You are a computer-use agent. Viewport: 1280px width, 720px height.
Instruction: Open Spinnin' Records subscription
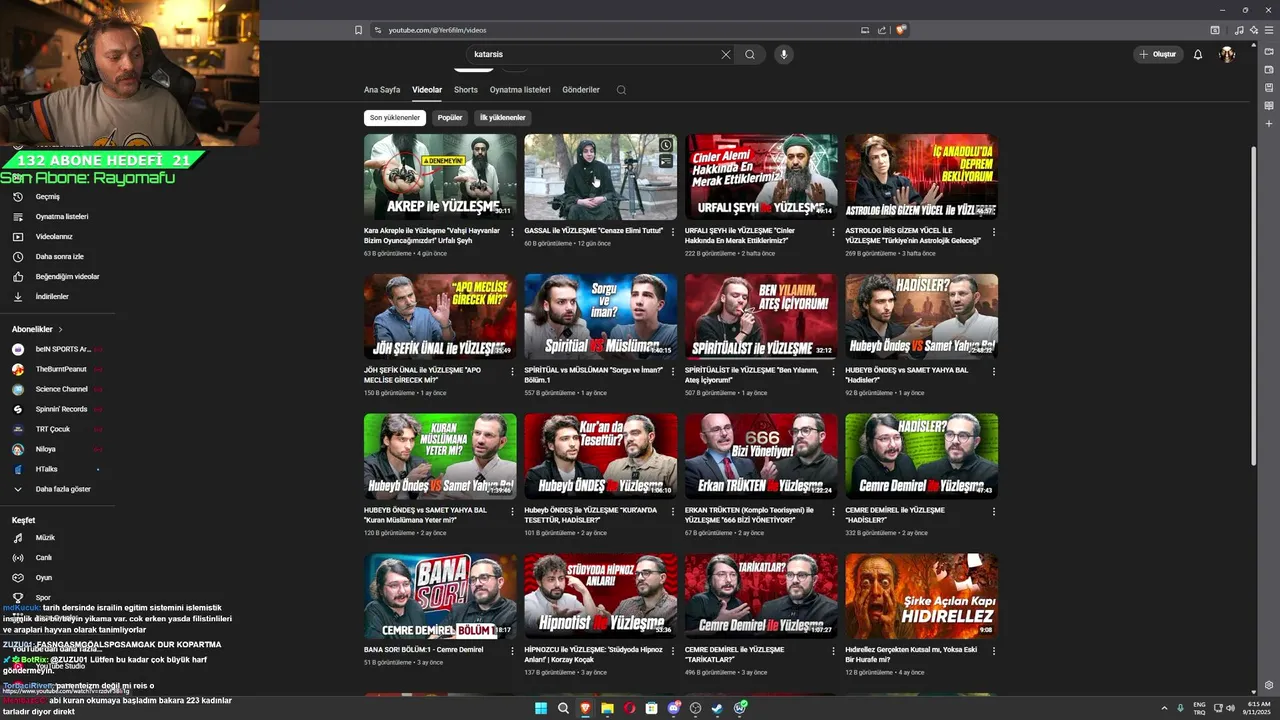tap(60, 409)
